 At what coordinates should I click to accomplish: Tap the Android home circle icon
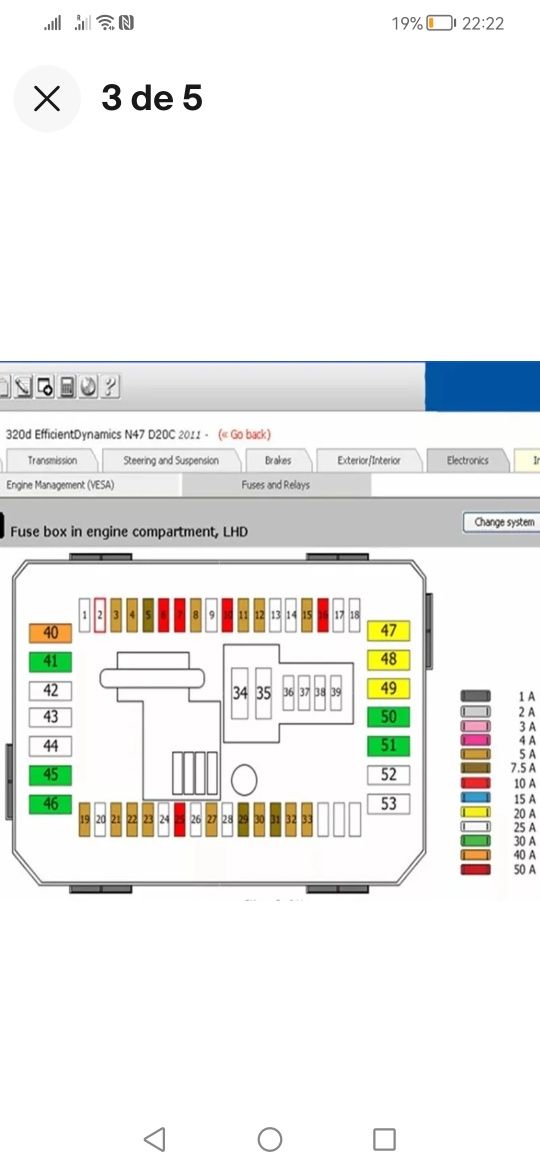tap(270, 1139)
